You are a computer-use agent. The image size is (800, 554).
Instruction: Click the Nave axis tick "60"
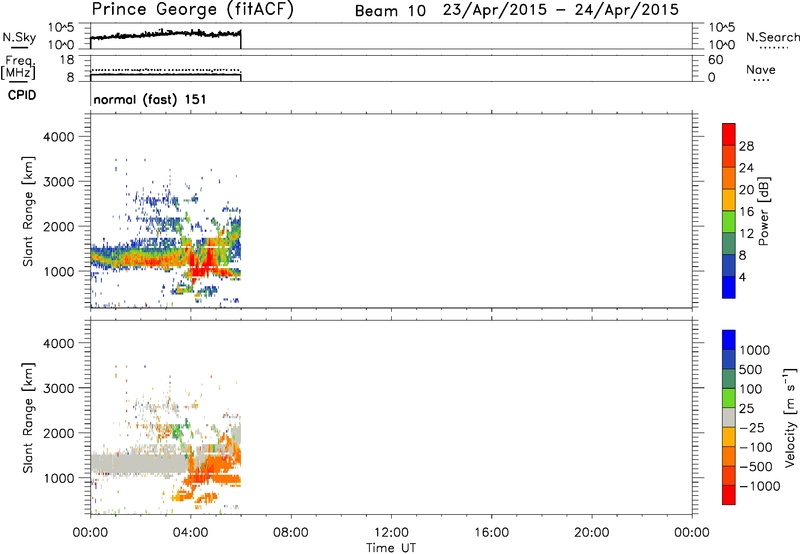tap(715, 60)
